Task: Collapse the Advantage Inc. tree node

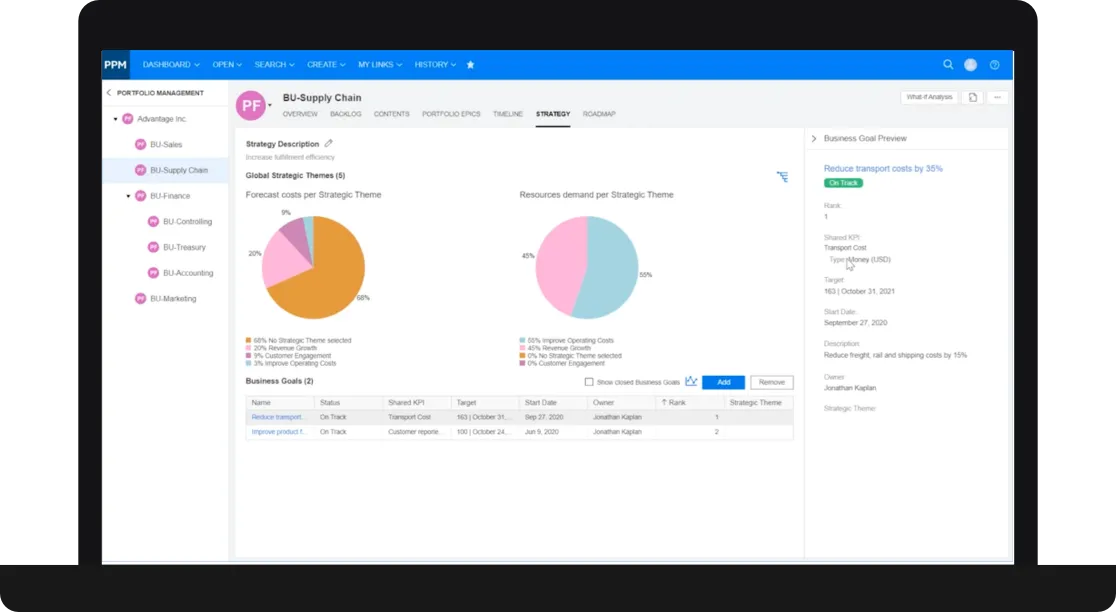Action: coord(116,119)
